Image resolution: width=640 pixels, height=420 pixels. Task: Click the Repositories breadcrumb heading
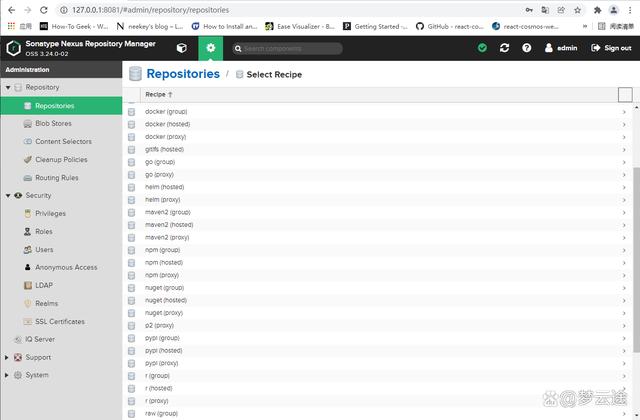tap(183, 74)
